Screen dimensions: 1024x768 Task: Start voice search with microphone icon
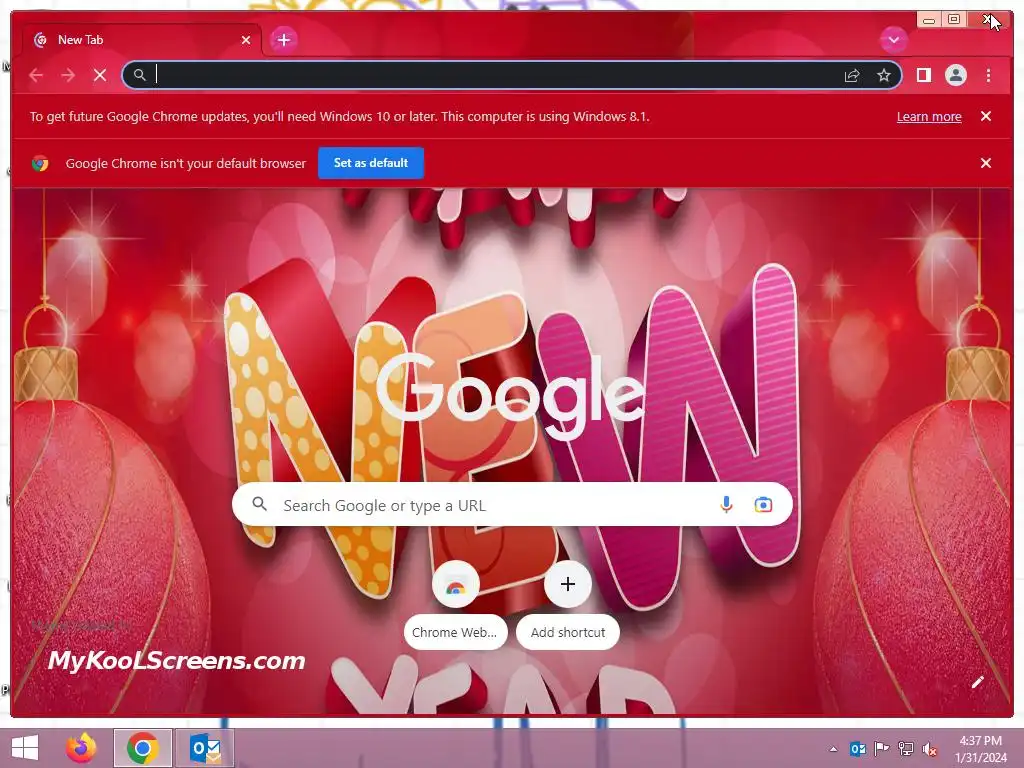(726, 504)
